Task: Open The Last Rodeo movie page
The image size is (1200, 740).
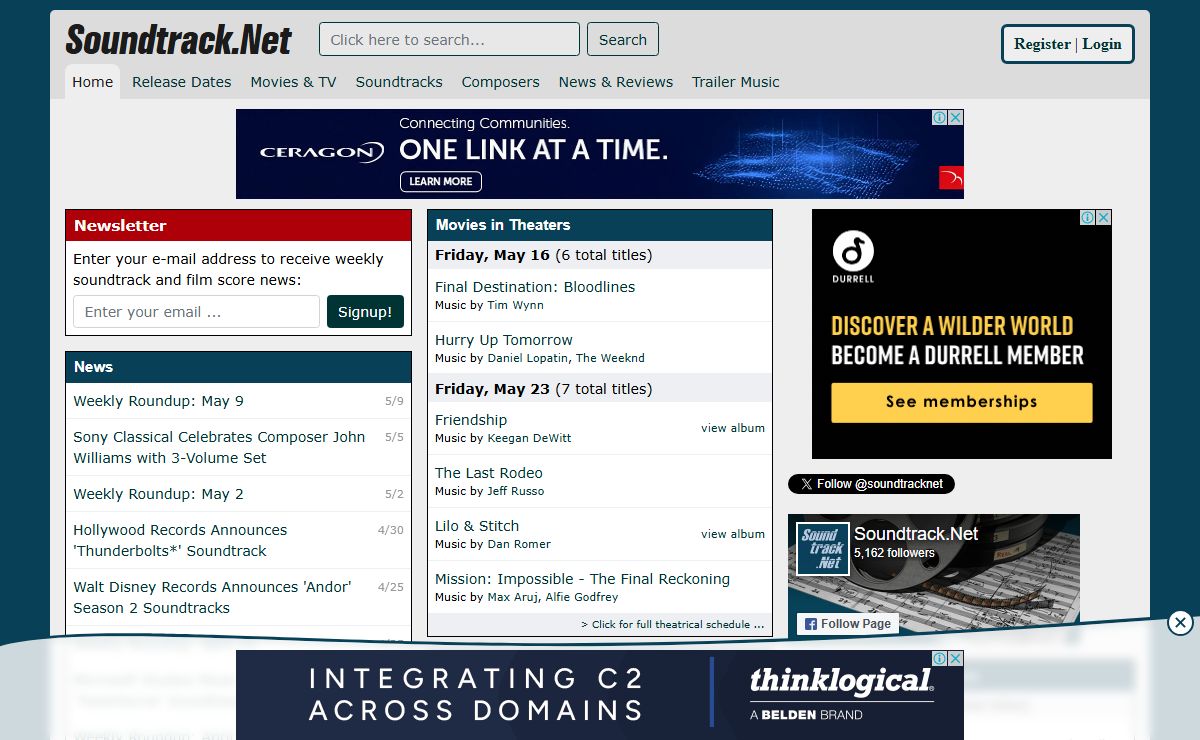Action: 489,473
